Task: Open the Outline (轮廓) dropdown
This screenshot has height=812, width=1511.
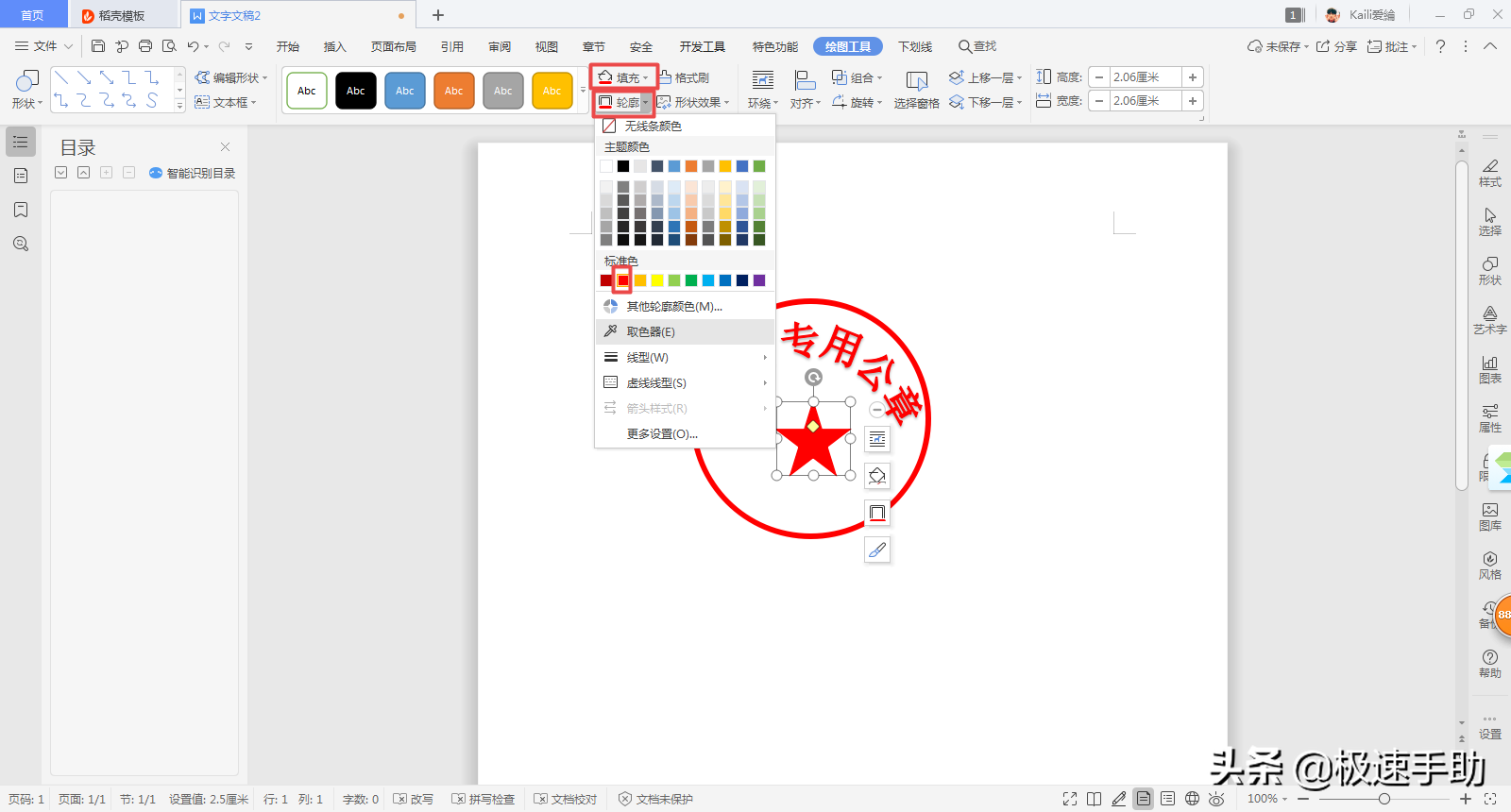Action: click(x=624, y=102)
